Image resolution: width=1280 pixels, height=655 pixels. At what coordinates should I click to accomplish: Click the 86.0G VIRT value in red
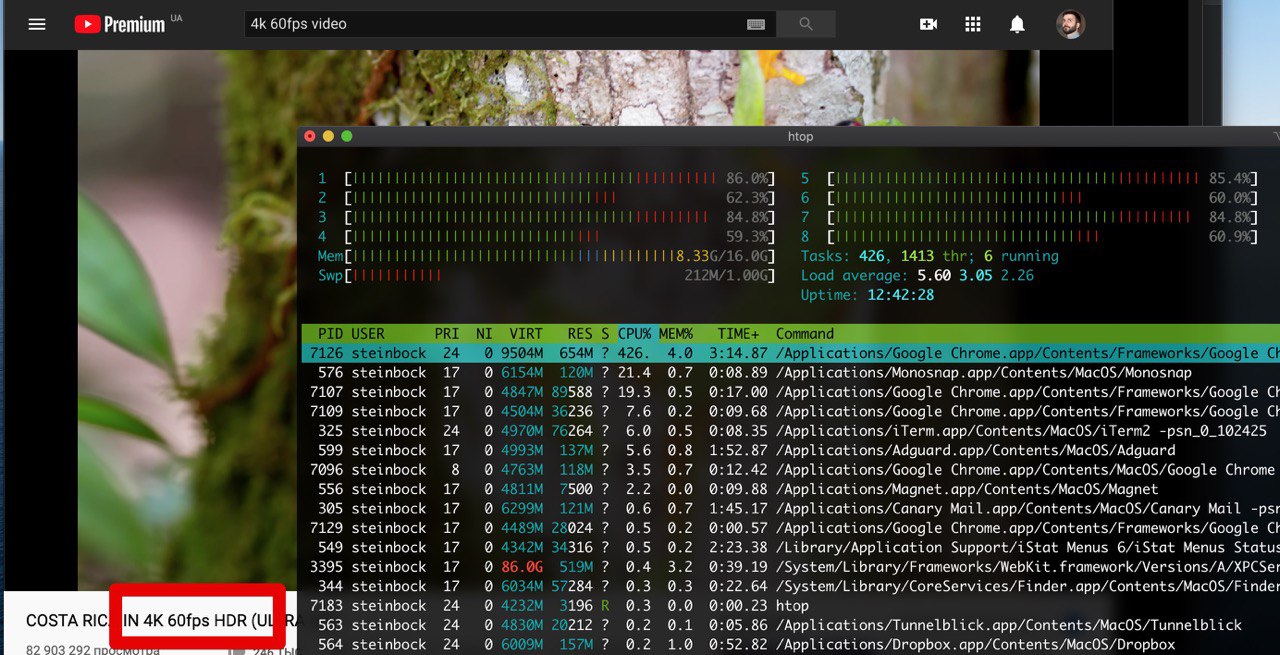(522, 567)
